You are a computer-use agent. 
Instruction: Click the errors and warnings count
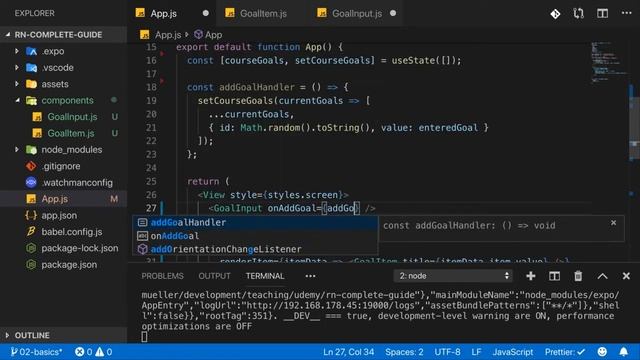click(x=93, y=351)
